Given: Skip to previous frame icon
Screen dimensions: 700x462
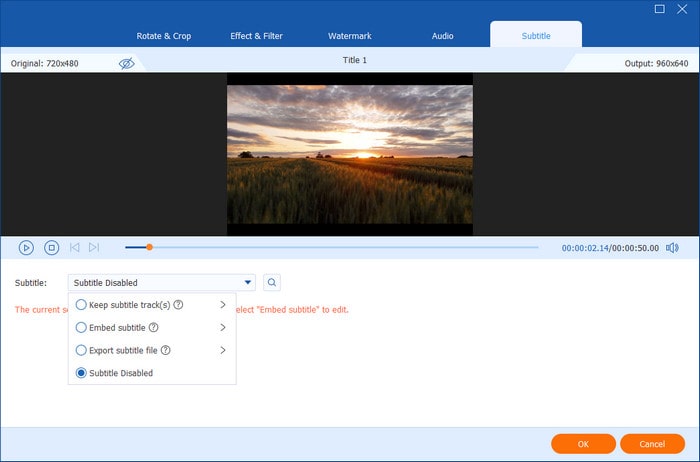Looking at the screenshot, I should pyautogui.click(x=74, y=247).
